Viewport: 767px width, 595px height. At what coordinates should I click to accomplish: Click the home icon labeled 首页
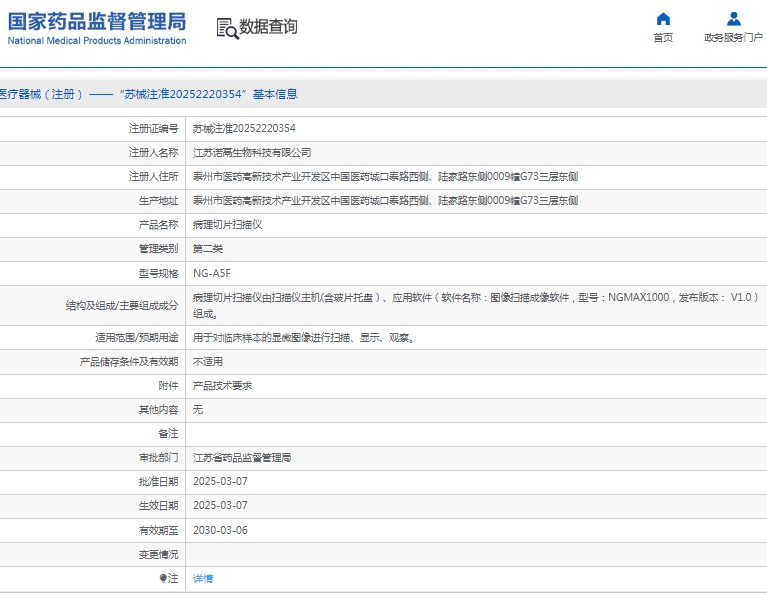coord(663,19)
